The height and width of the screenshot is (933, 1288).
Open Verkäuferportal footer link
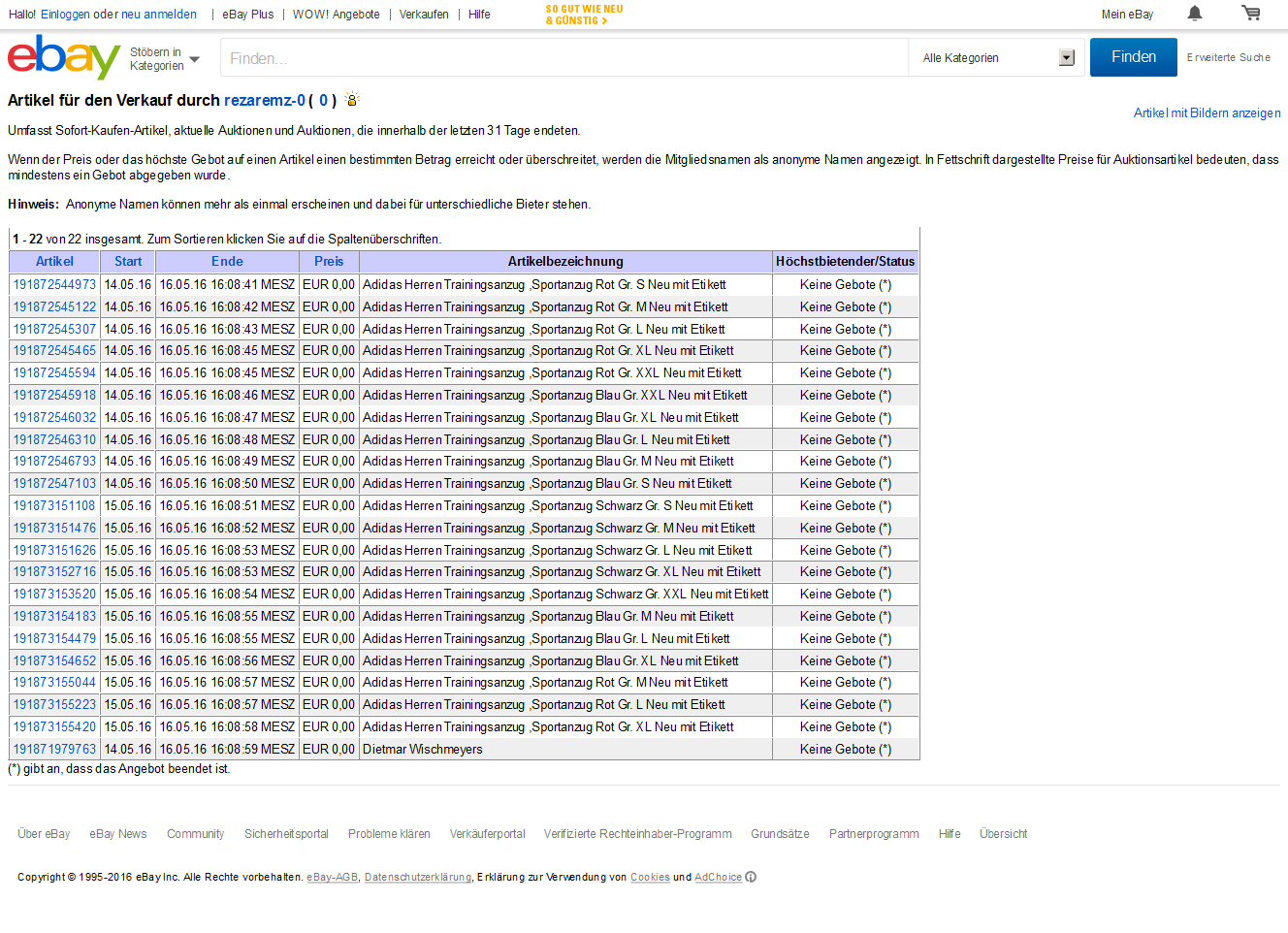click(487, 834)
